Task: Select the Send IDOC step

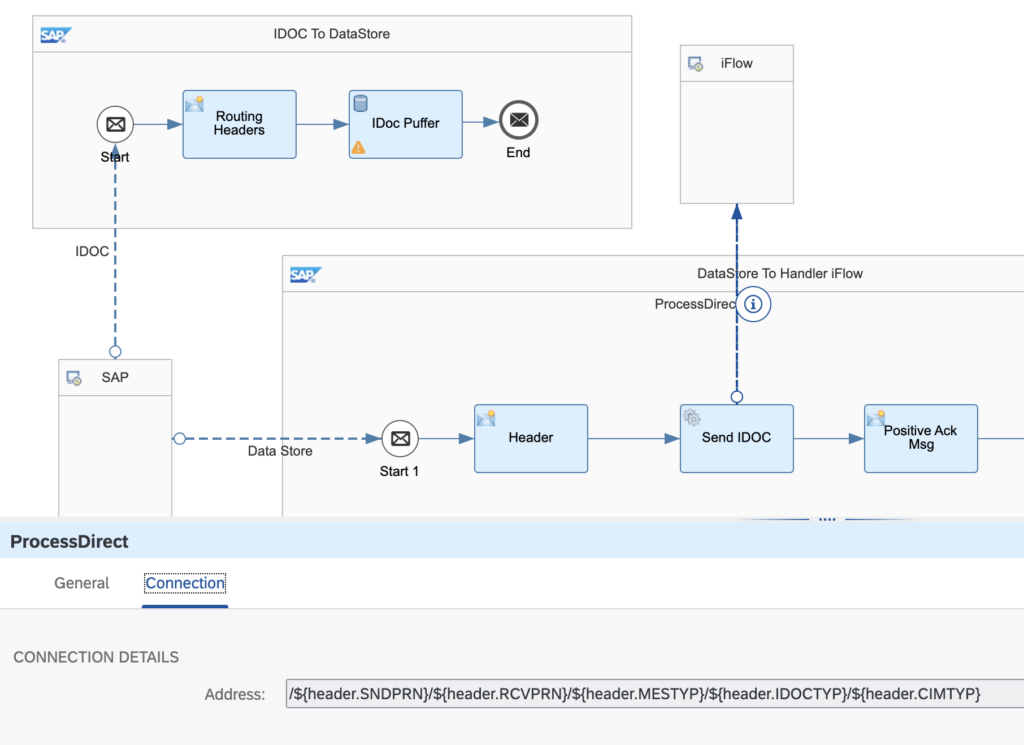Action: (737, 439)
